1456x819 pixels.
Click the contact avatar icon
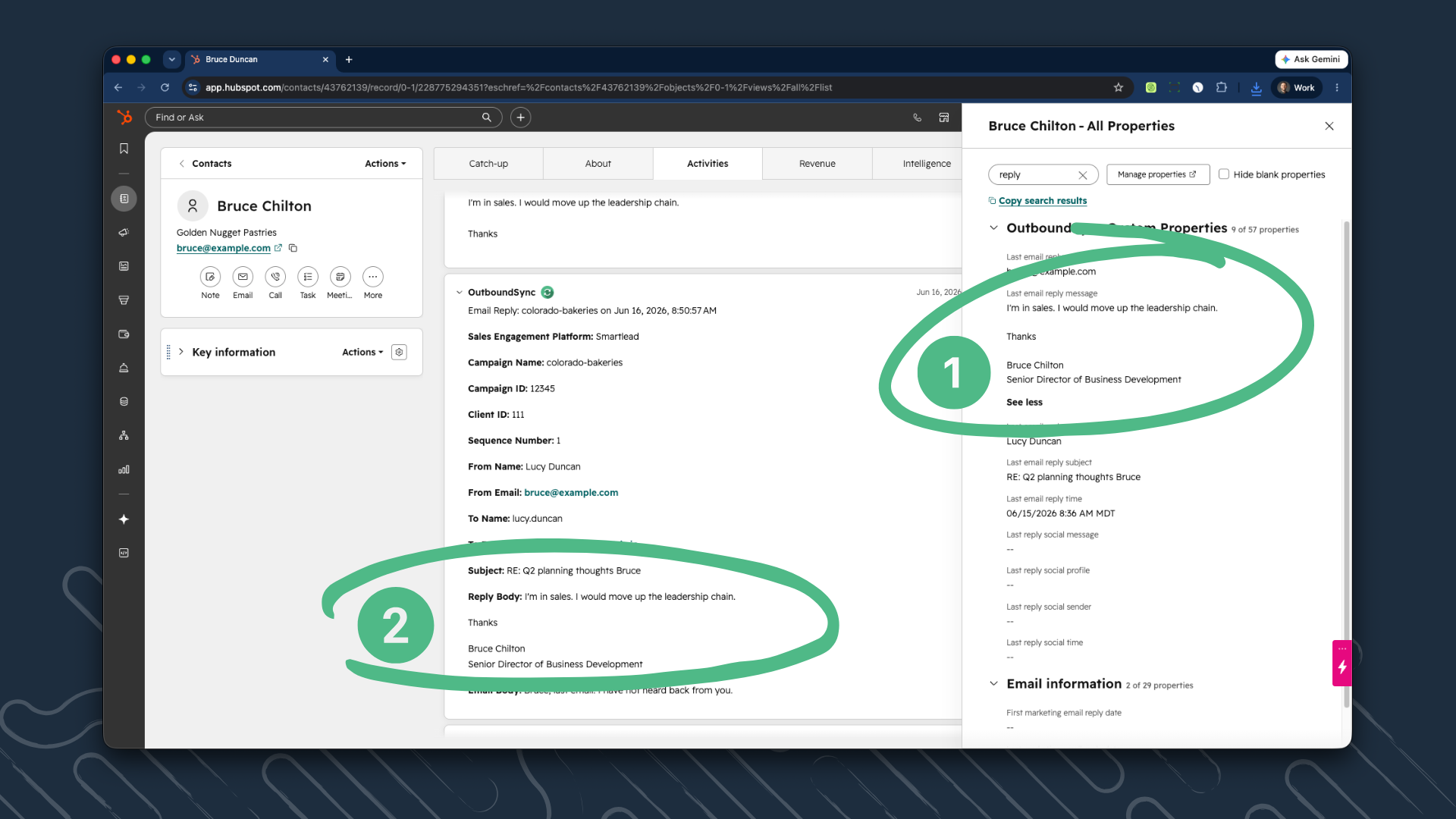[x=193, y=206]
